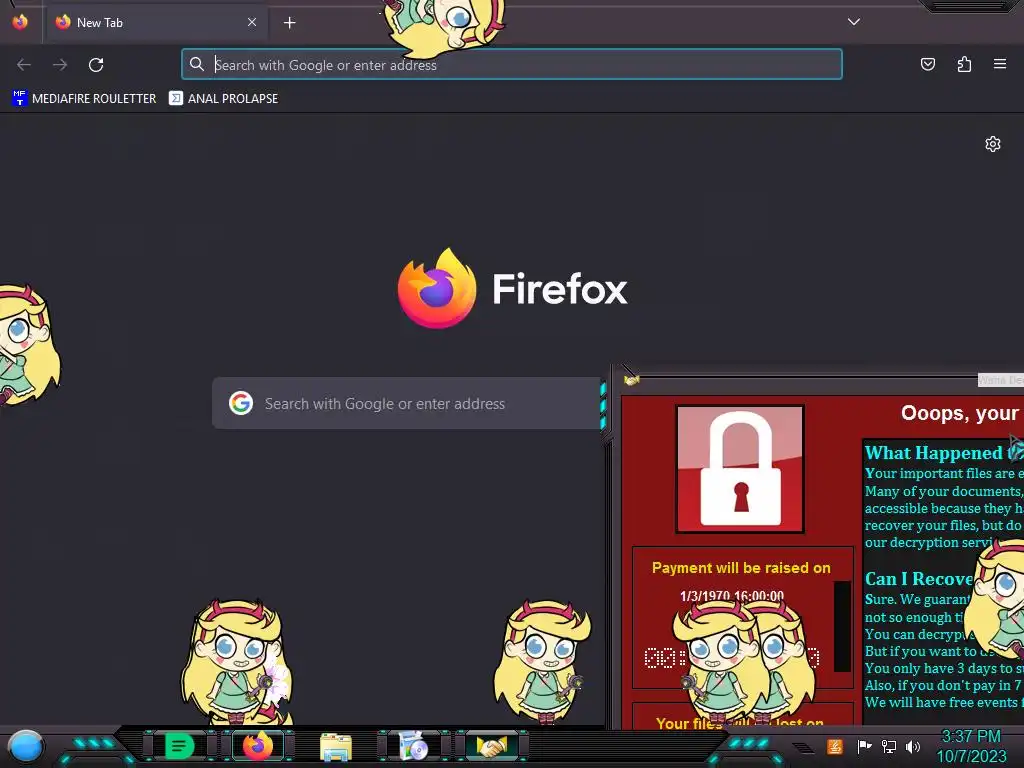Click 'Payment will be raised on' text

pyautogui.click(x=741, y=568)
